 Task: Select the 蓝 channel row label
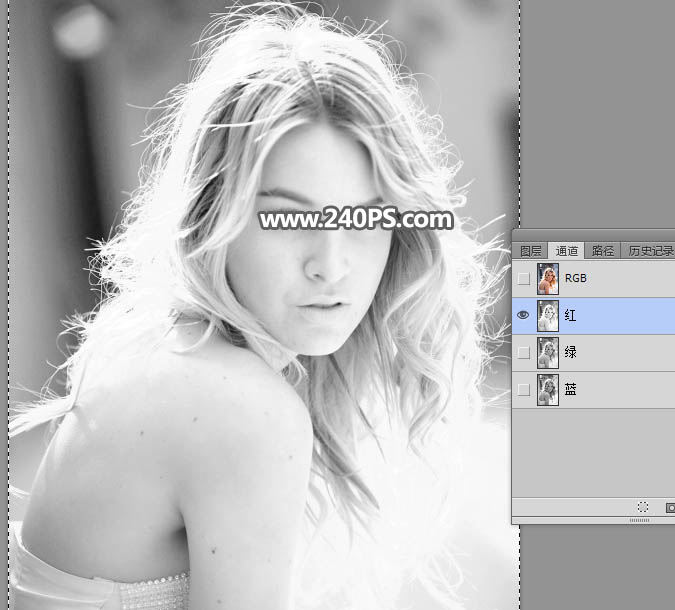[x=570, y=390]
